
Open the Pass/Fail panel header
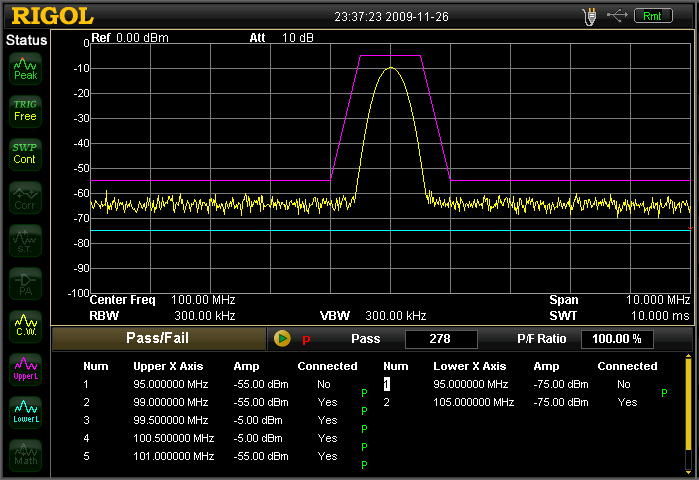[x=158, y=339]
